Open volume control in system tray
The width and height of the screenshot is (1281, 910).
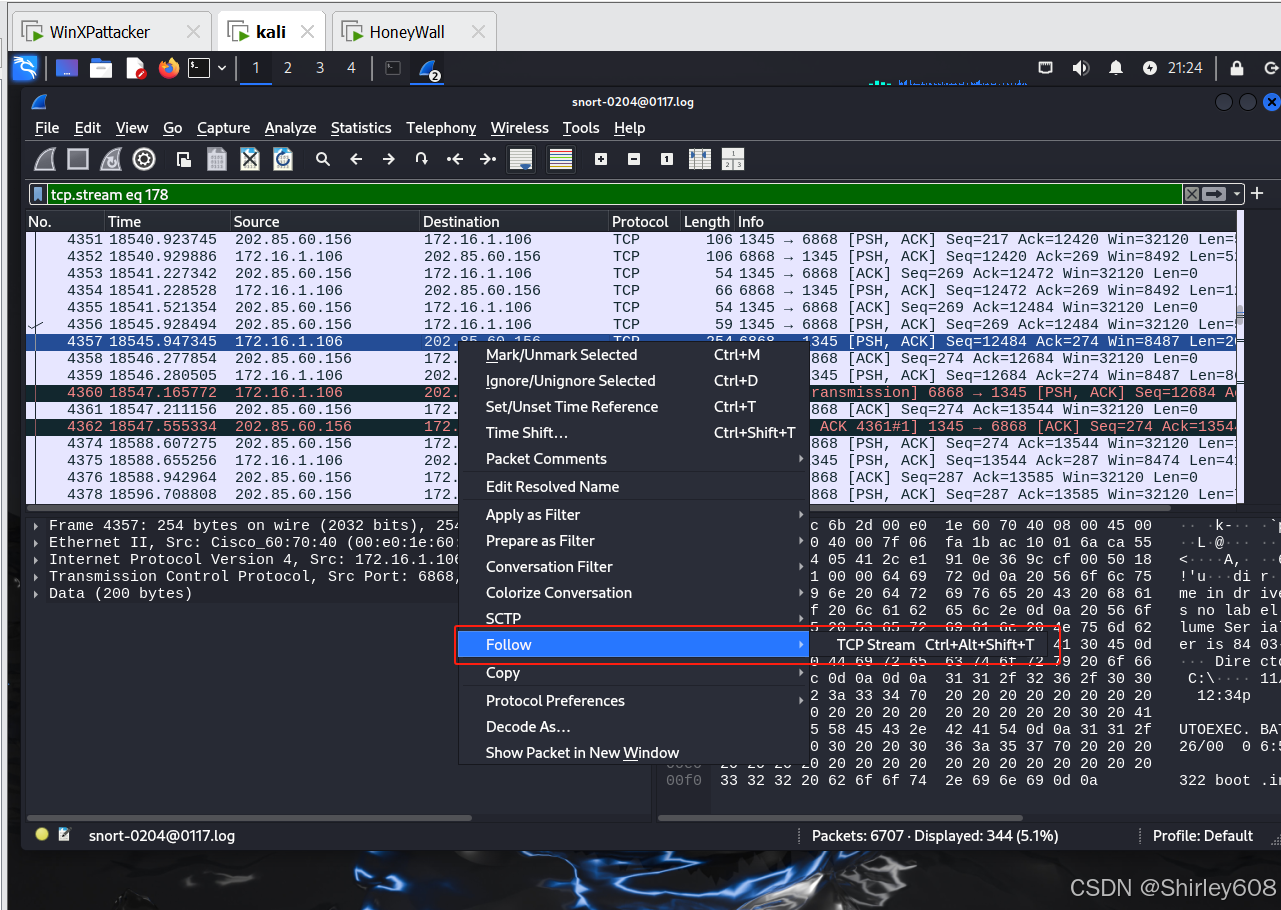click(x=1081, y=68)
